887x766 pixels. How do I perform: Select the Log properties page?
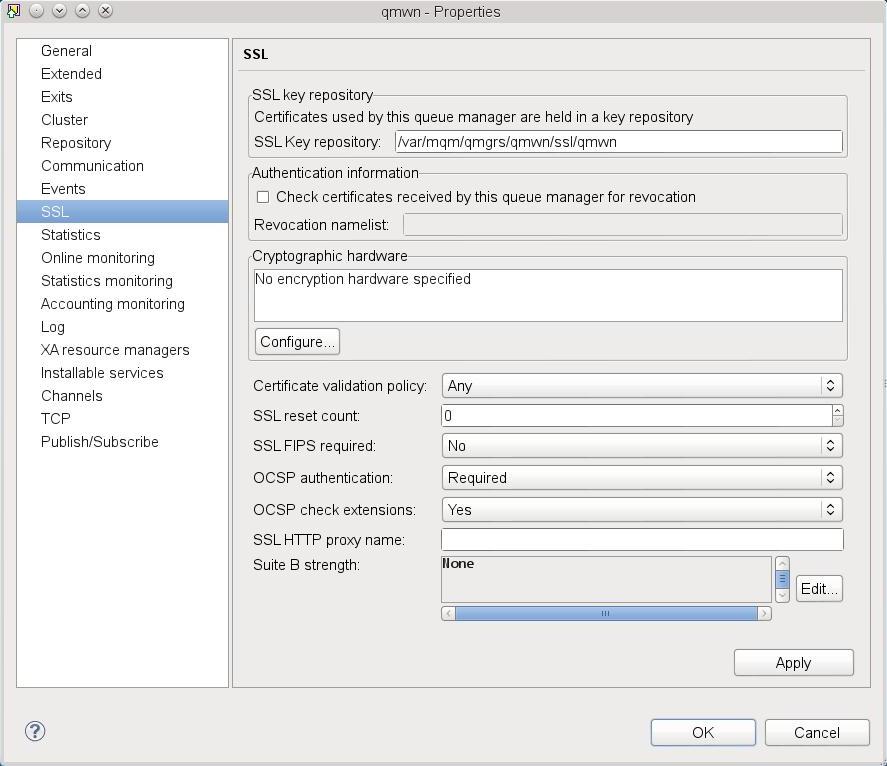click(51, 326)
